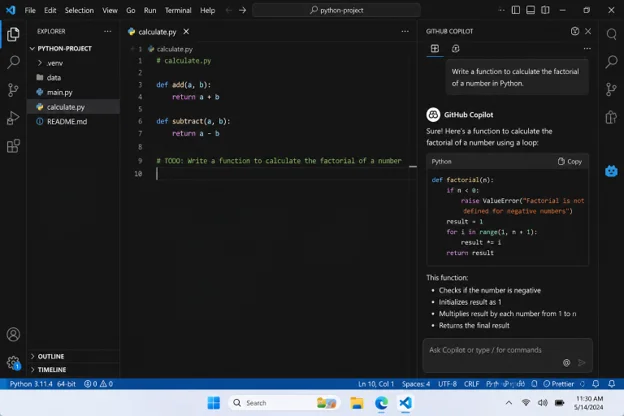Open Explorer panel more actions ellipsis
Screen dimensions: 624x416
pos(107,31)
